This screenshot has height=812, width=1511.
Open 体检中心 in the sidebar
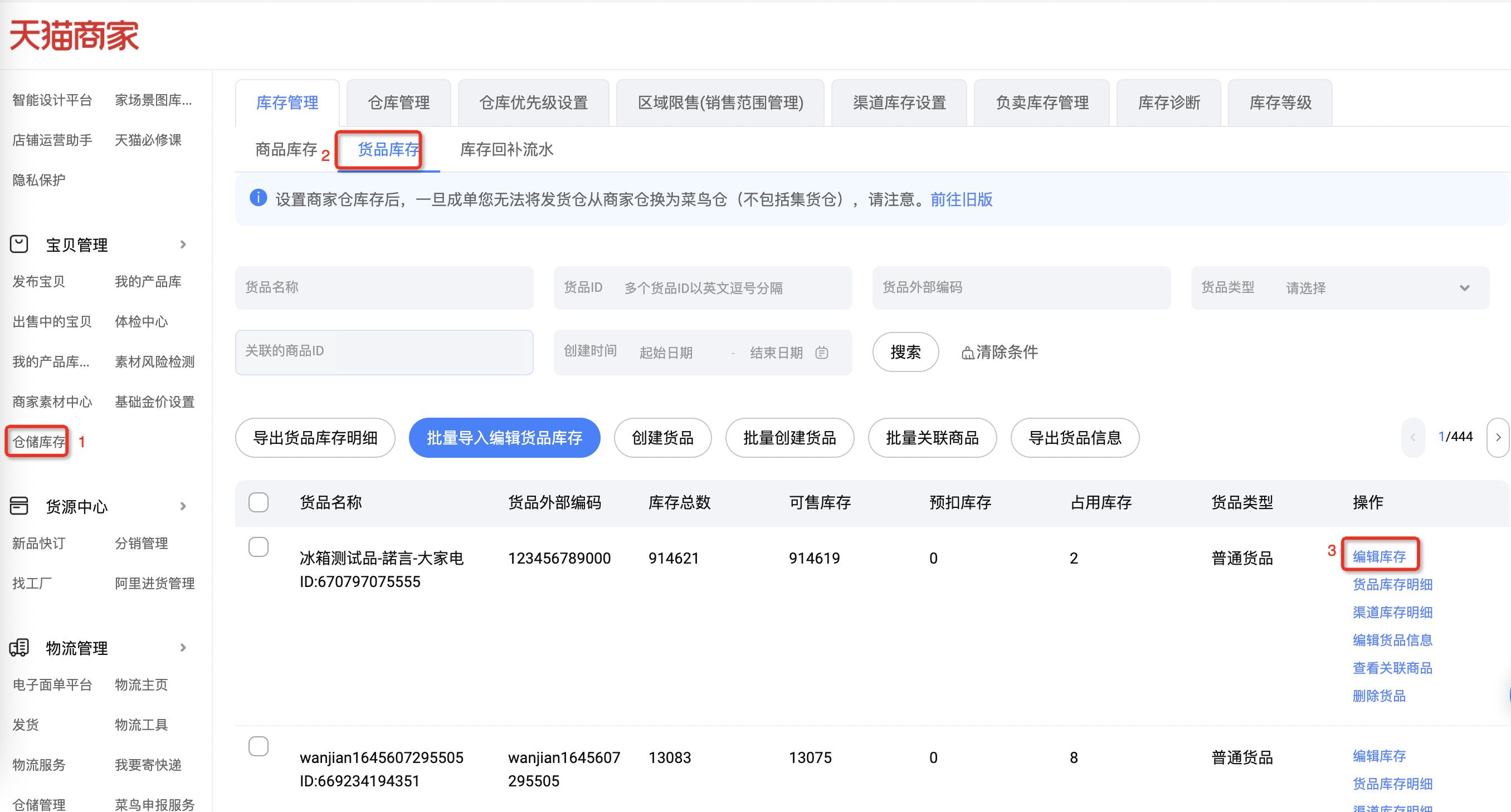tap(142, 321)
